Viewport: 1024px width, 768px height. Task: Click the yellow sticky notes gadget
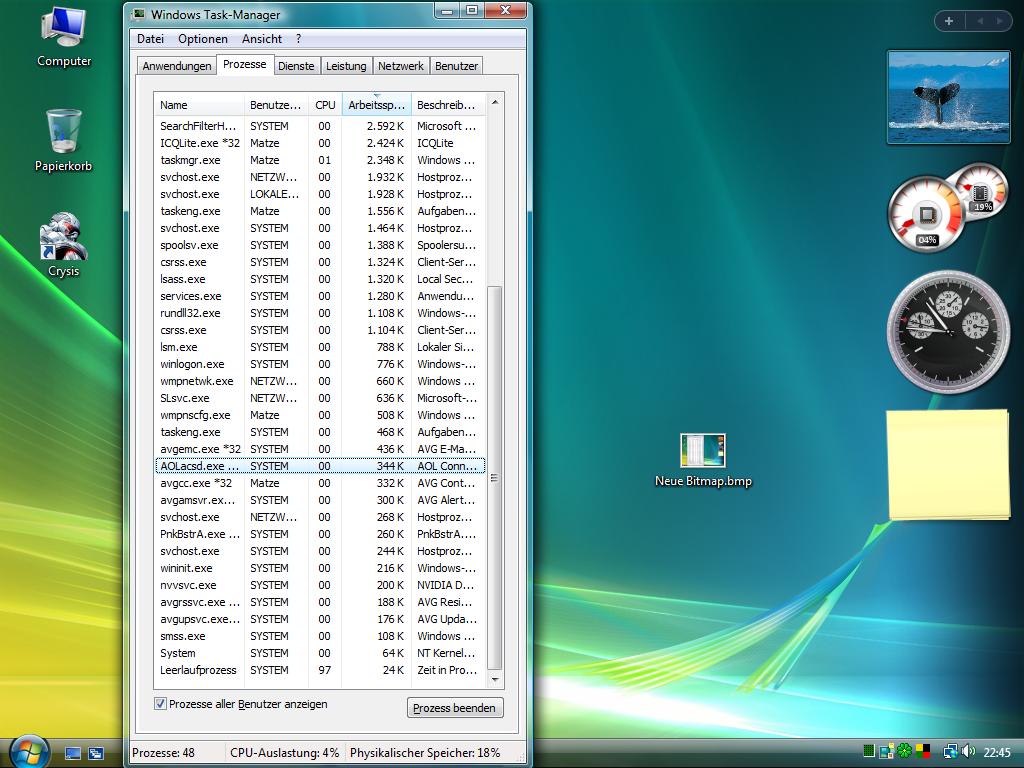[948, 464]
